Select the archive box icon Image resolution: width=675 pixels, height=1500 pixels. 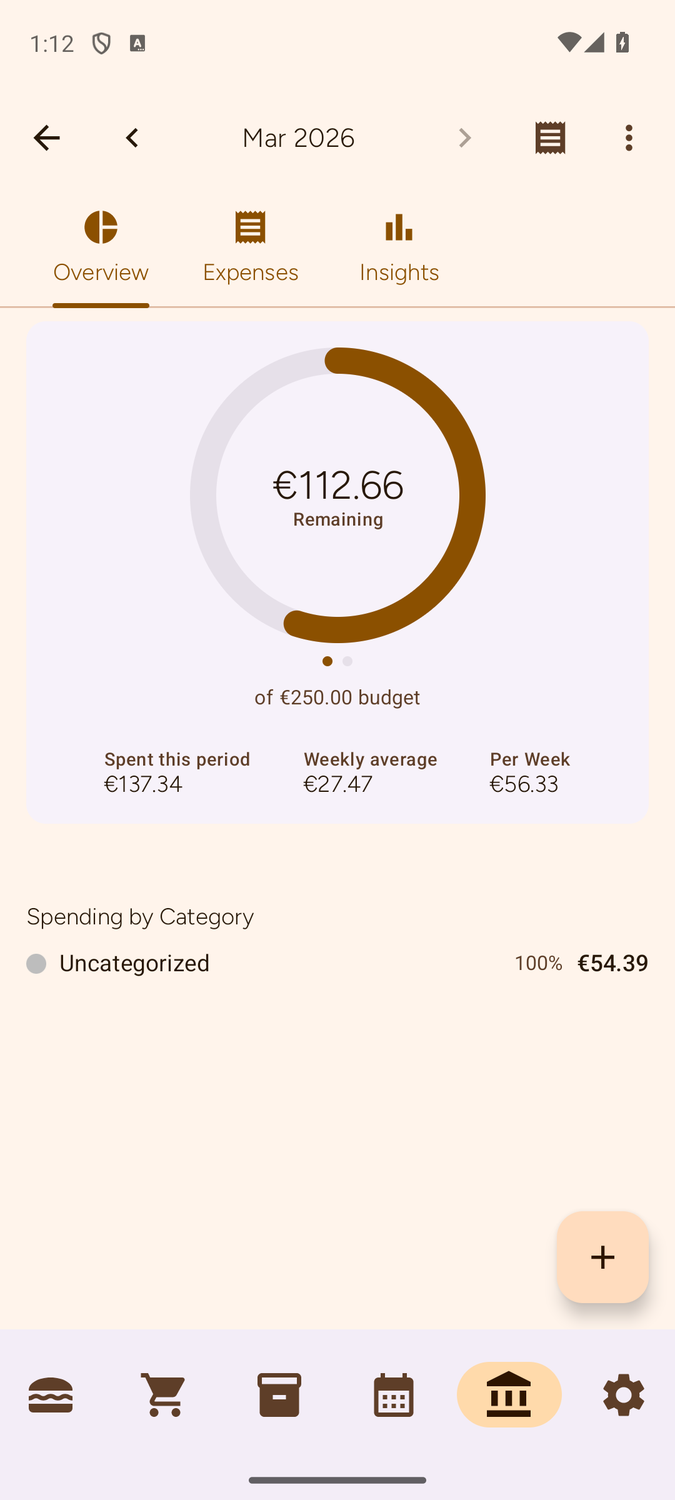coord(278,1394)
